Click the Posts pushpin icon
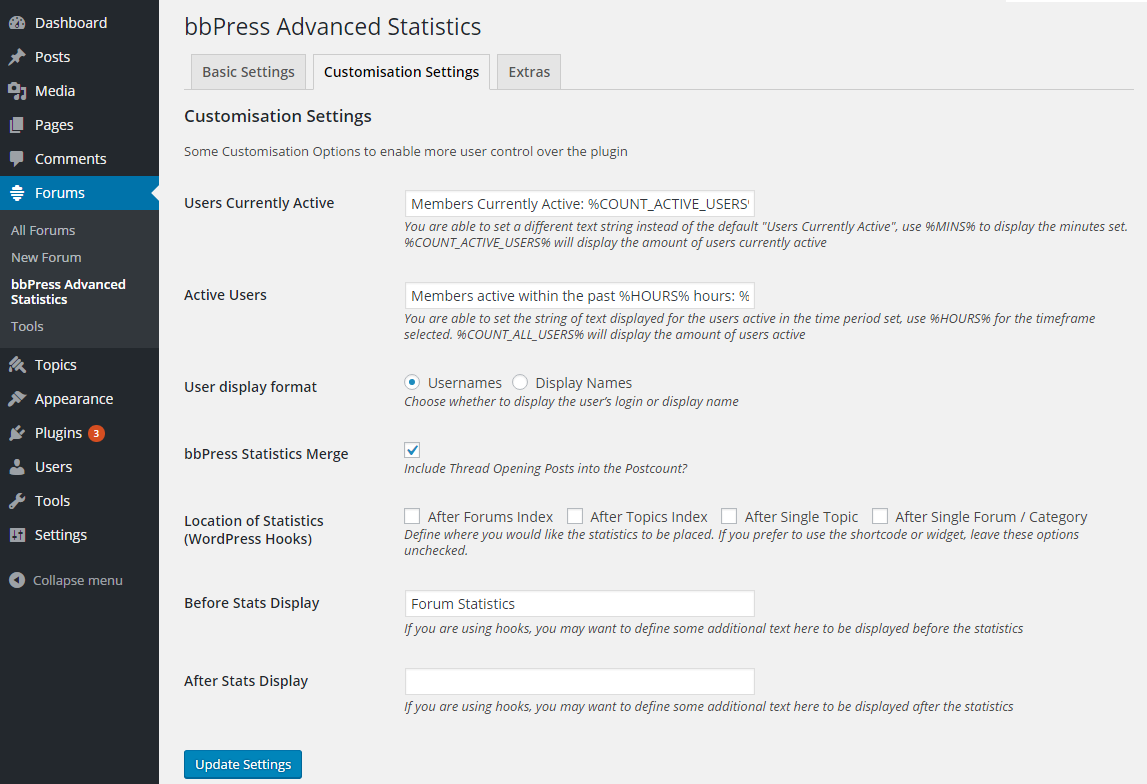Screen dimensions: 1147x784 click(x=17, y=57)
